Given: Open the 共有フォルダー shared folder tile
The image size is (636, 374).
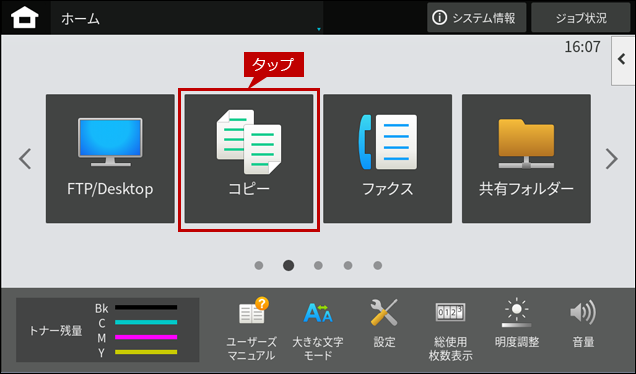Looking at the screenshot, I should [526, 159].
